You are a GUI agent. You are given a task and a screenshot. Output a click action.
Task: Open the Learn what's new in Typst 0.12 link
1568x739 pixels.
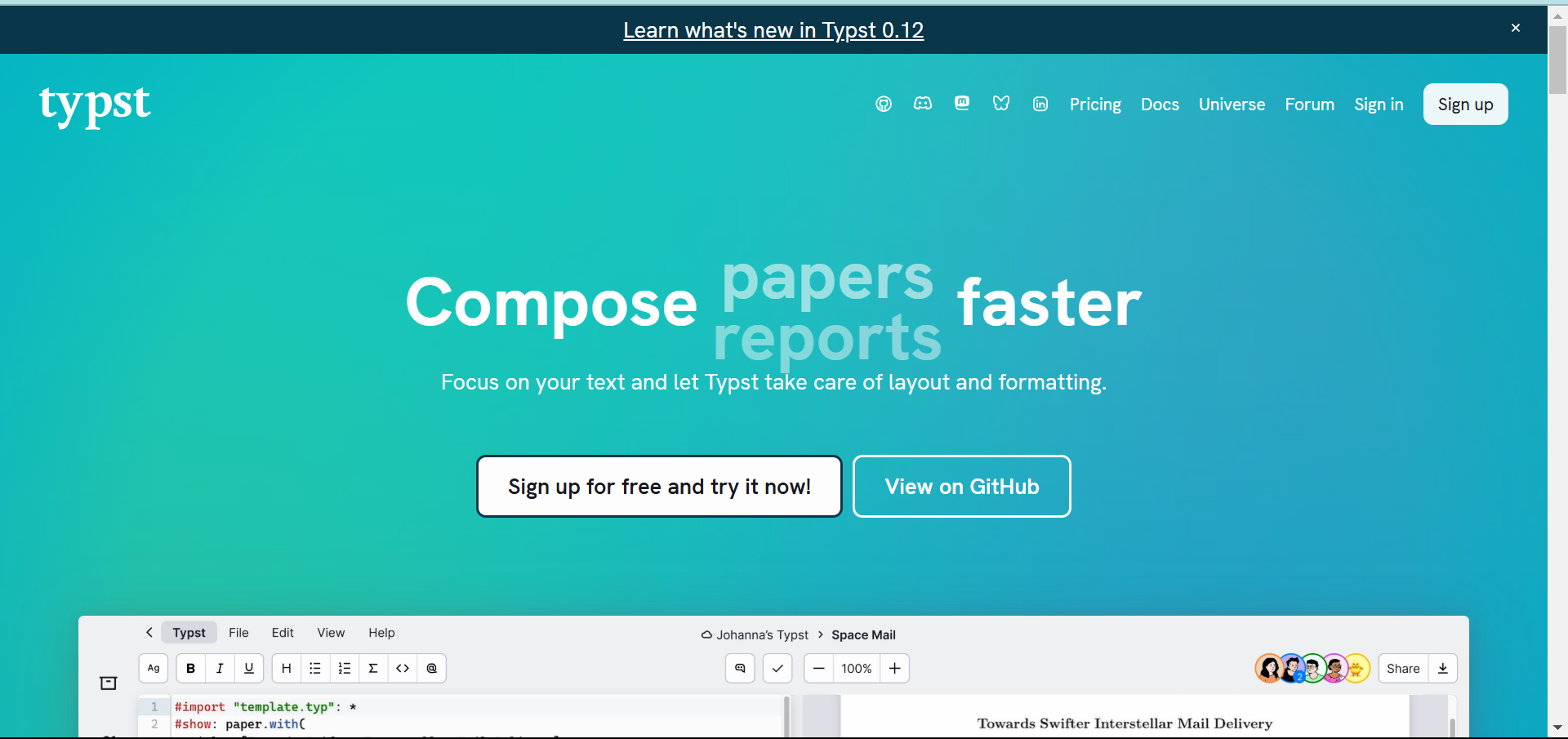click(x=773, y=30)
